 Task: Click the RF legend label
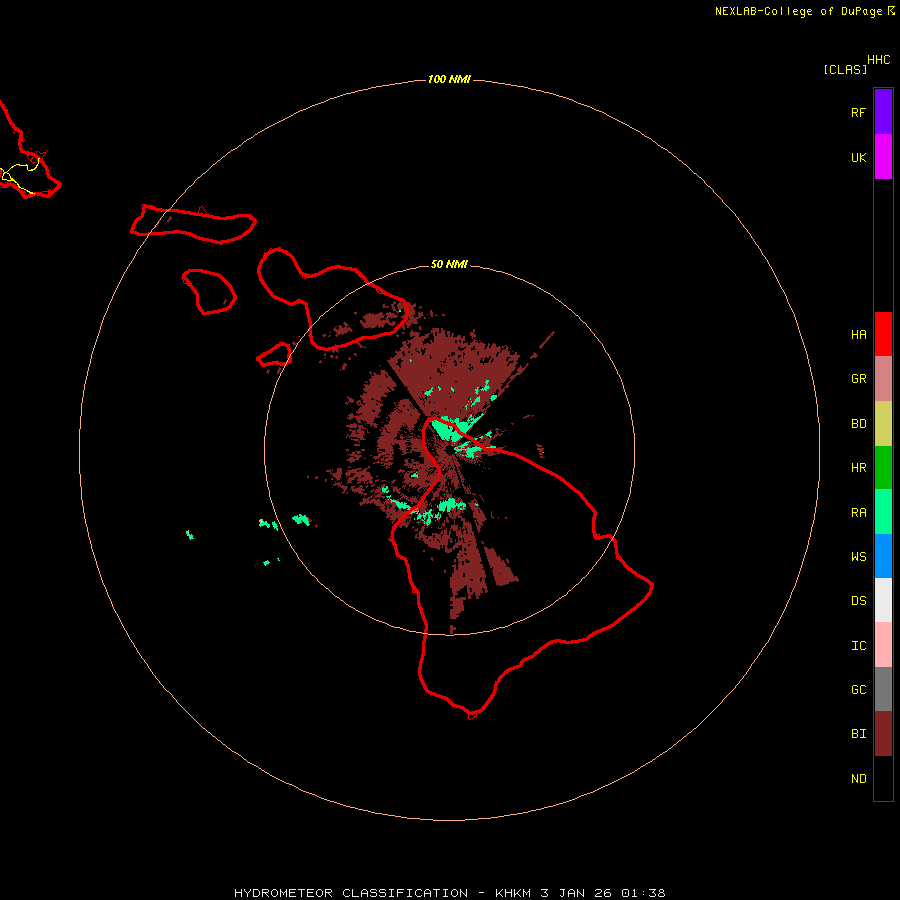(x=858, y=113)
